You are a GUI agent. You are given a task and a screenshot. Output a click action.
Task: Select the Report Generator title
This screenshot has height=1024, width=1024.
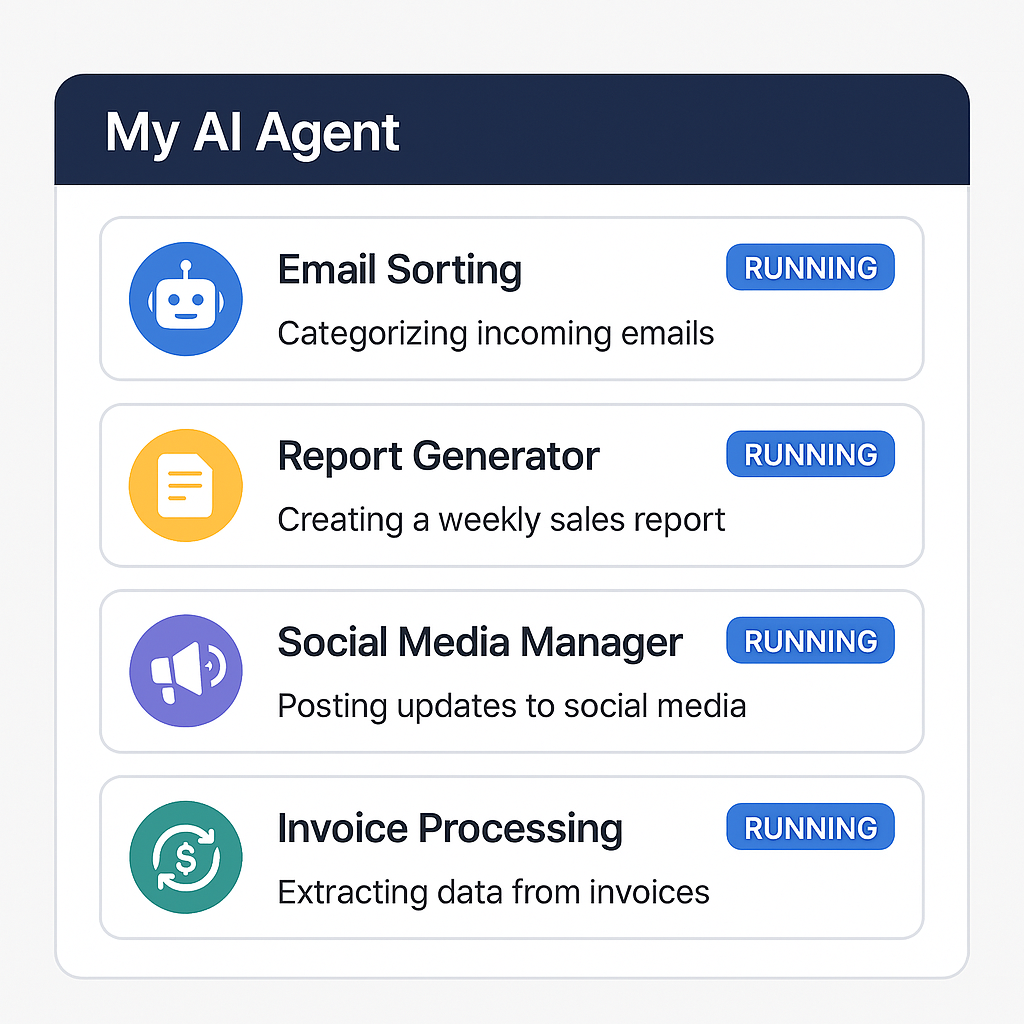coord(438,456)
